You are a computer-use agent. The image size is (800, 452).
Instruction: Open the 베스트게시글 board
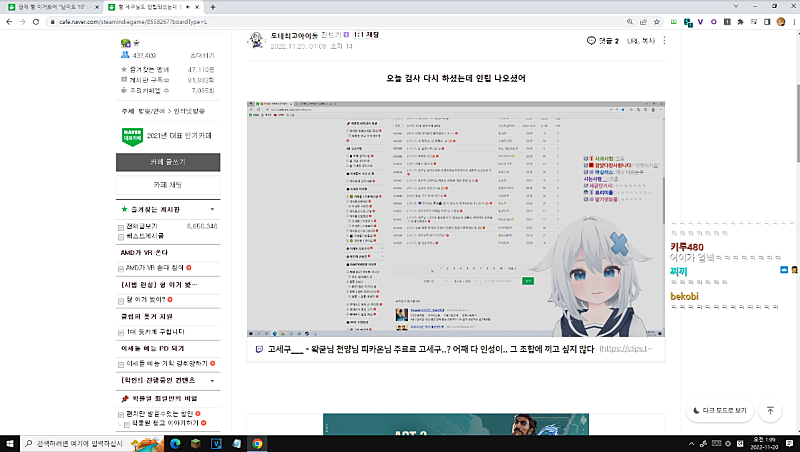pyautogui.click(x=145, y=236)
